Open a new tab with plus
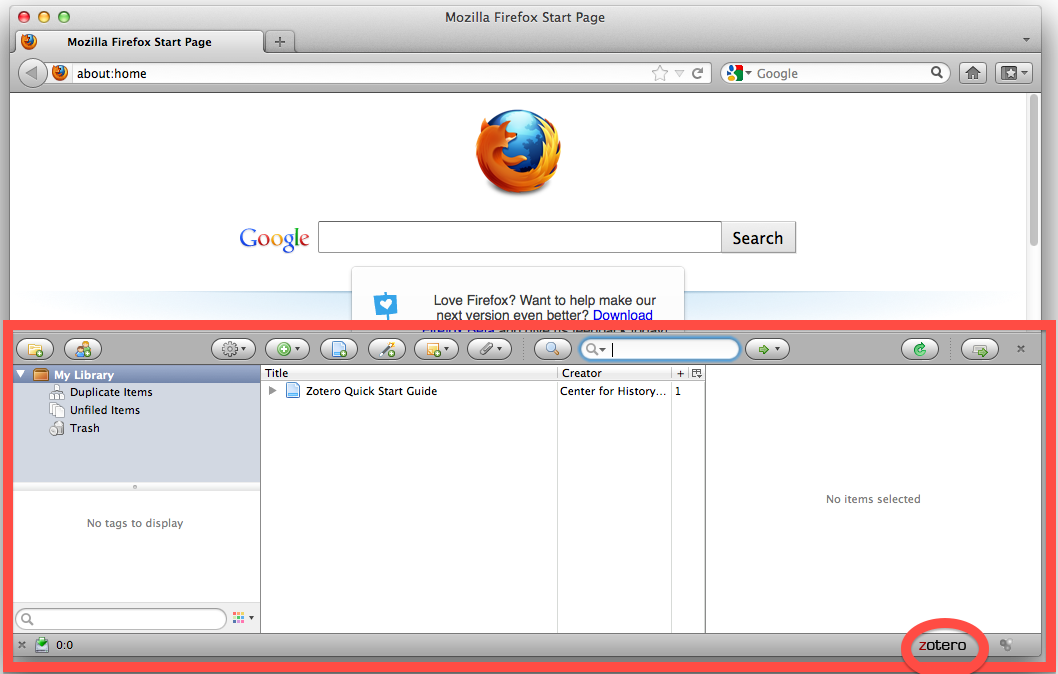Screen dimensions: 1058x674 [x=279, y=42]
